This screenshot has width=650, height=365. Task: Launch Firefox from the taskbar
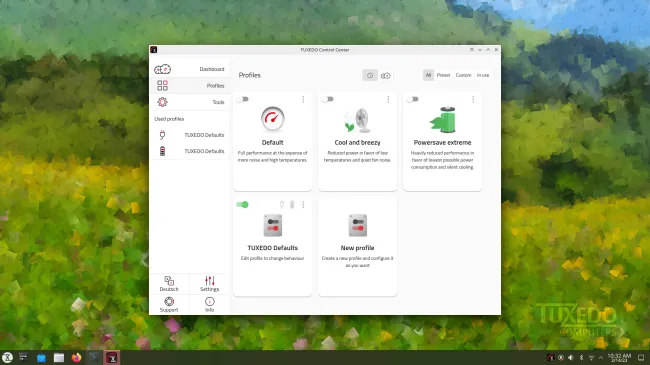[x=76, y=358]
